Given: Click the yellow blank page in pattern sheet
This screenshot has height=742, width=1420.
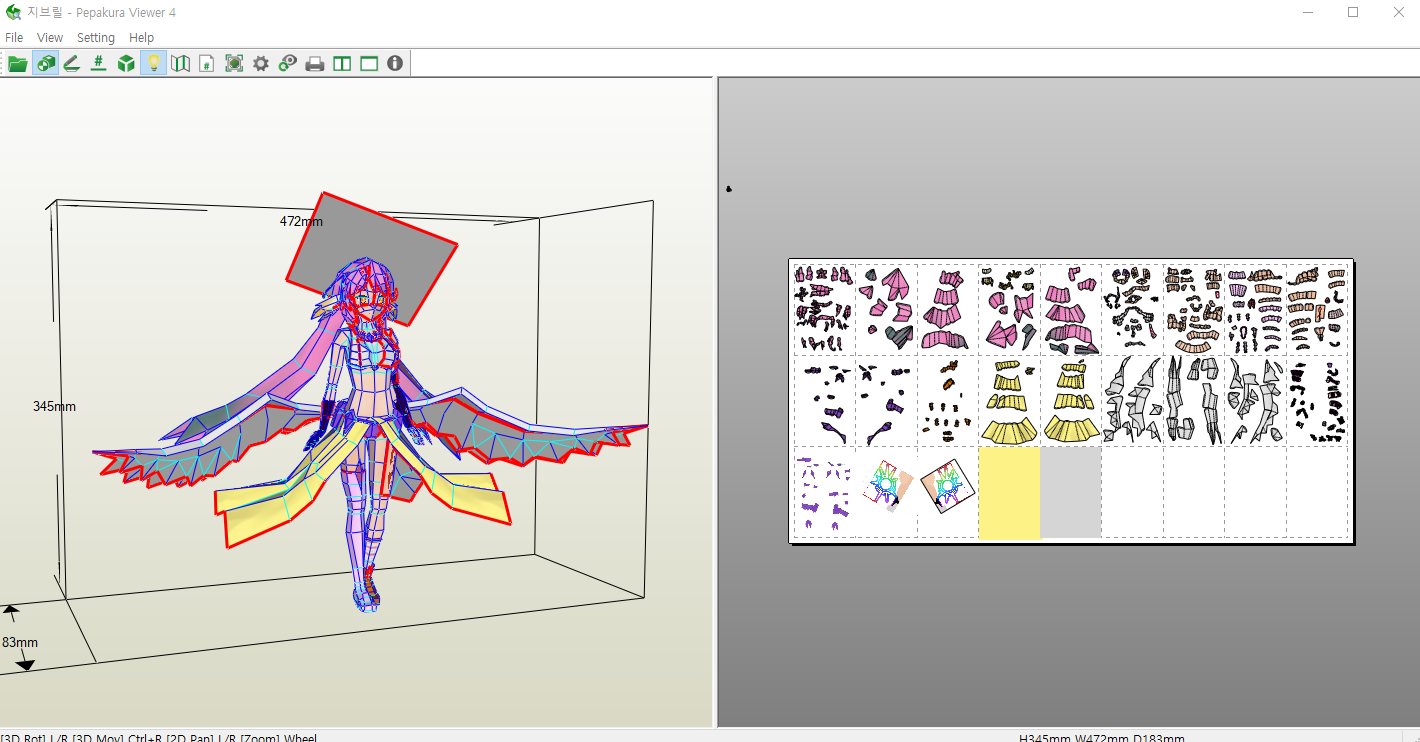Looking at the screenshot, I should (1009, 492).
